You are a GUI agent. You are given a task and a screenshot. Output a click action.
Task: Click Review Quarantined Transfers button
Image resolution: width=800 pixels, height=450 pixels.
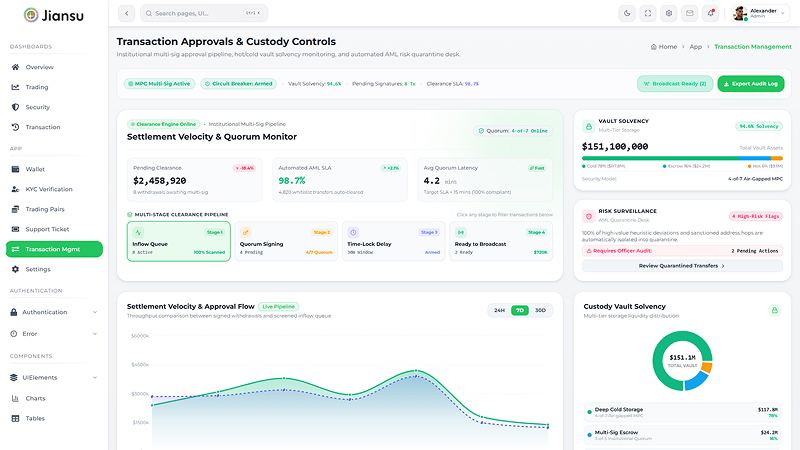682,266
